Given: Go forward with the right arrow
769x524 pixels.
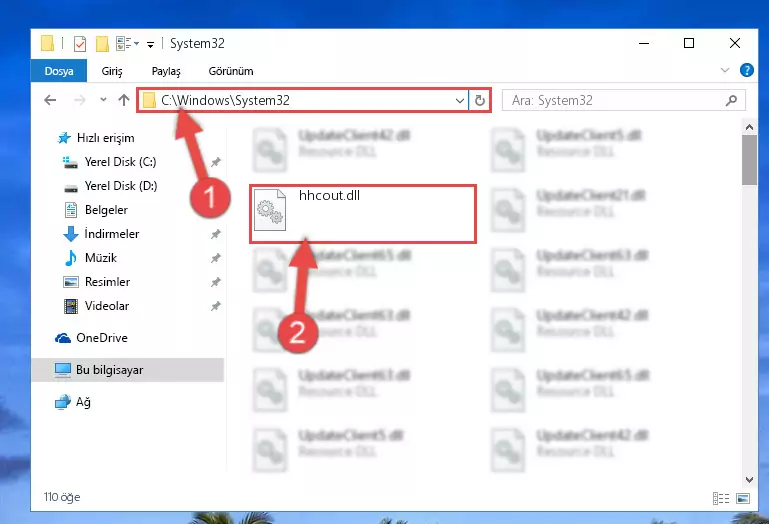Looking at the screenshot, I should click(x=79, y=100).
